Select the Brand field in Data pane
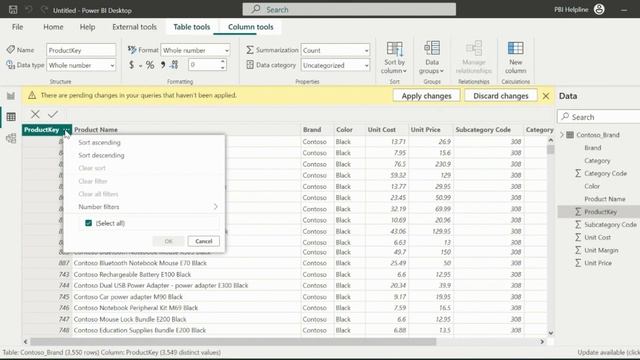The height and width of the screenshot is (360, 640). click(x=593, y=148)
